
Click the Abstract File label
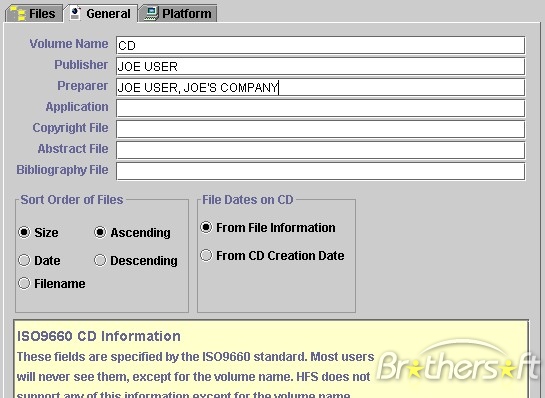(73, 148)
